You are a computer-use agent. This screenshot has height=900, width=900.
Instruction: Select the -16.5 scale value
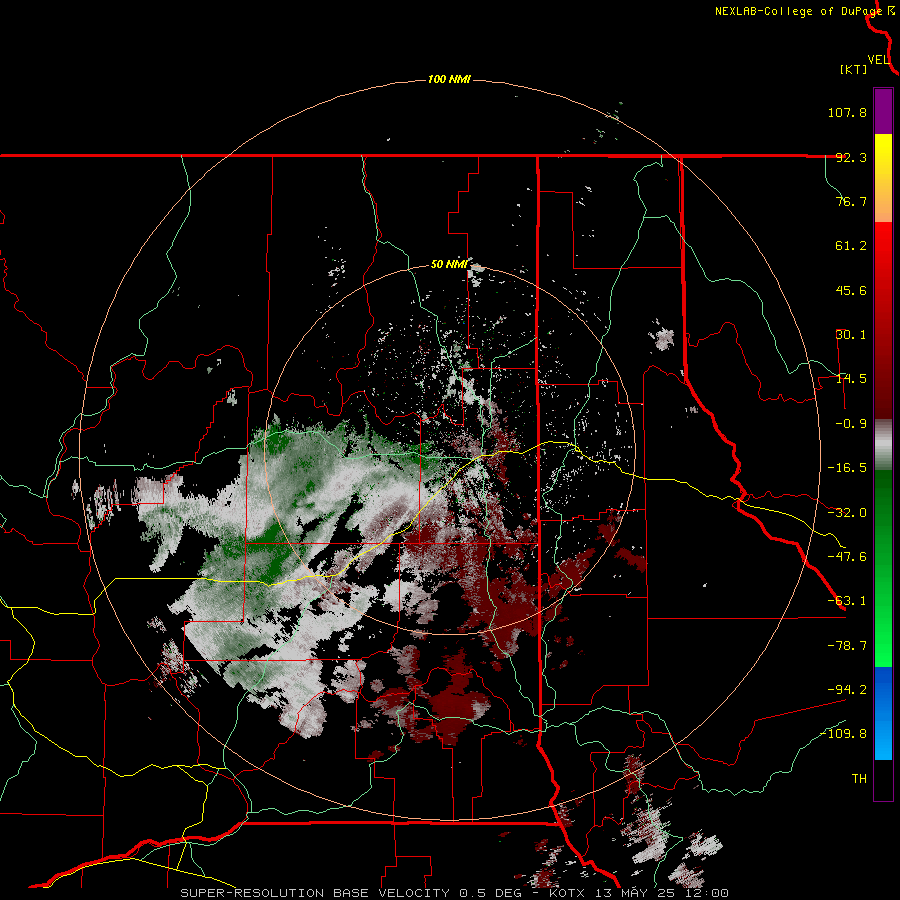pyautogui.click(x=847, y=468)
